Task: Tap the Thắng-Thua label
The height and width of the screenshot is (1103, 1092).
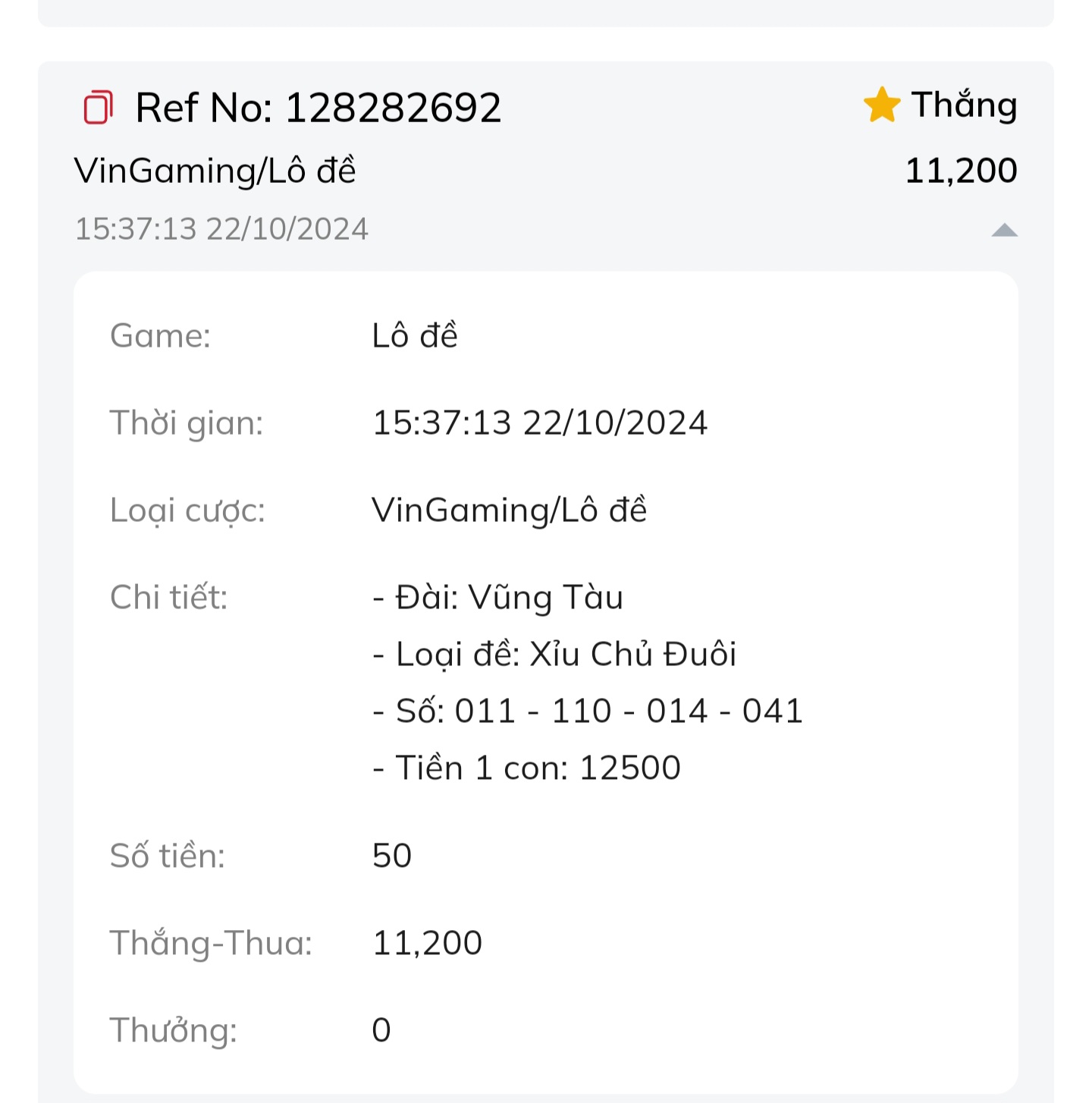Action: 212,944
